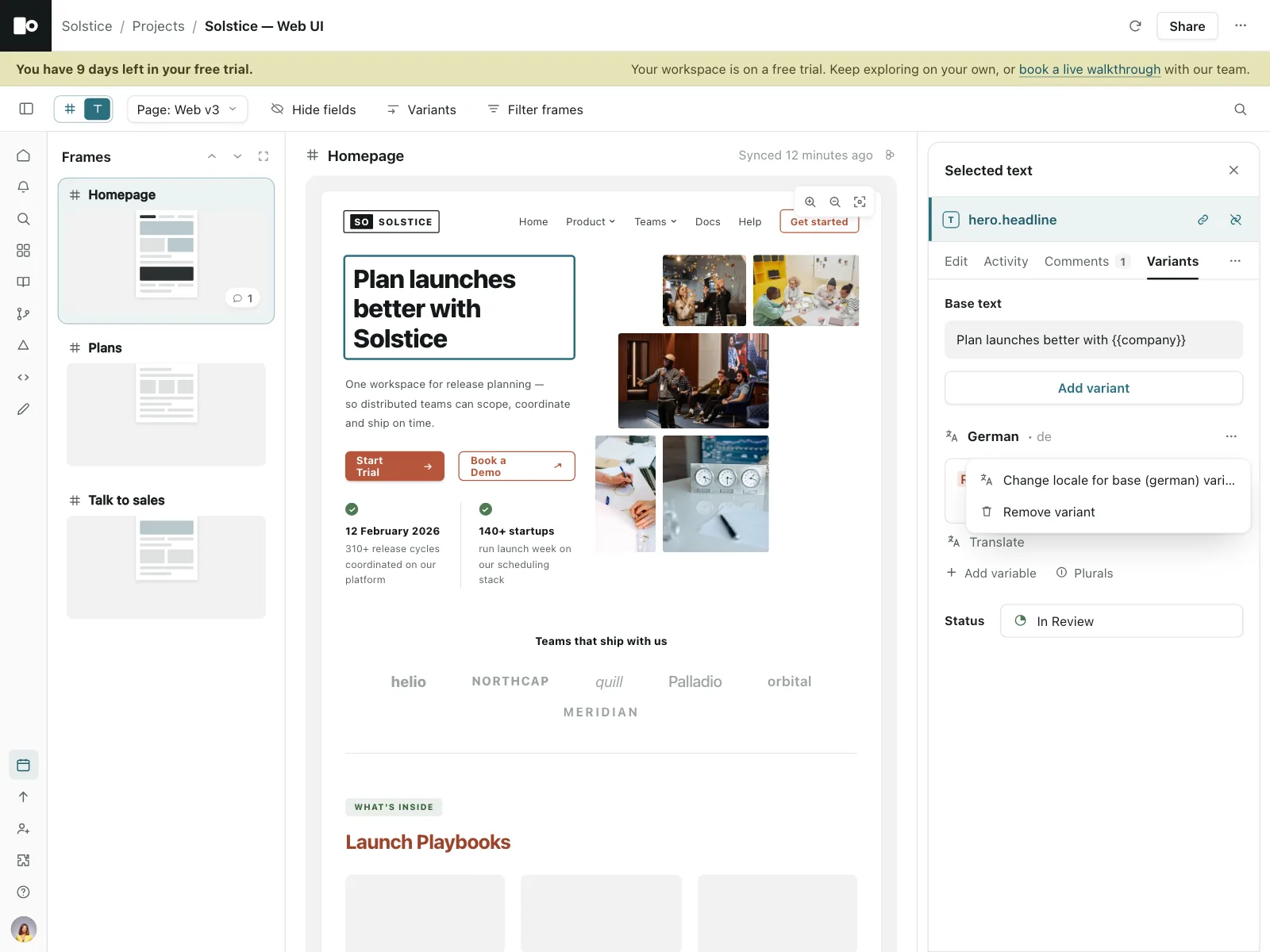Zoom out of the frame preview

click(x=835, y=202)
